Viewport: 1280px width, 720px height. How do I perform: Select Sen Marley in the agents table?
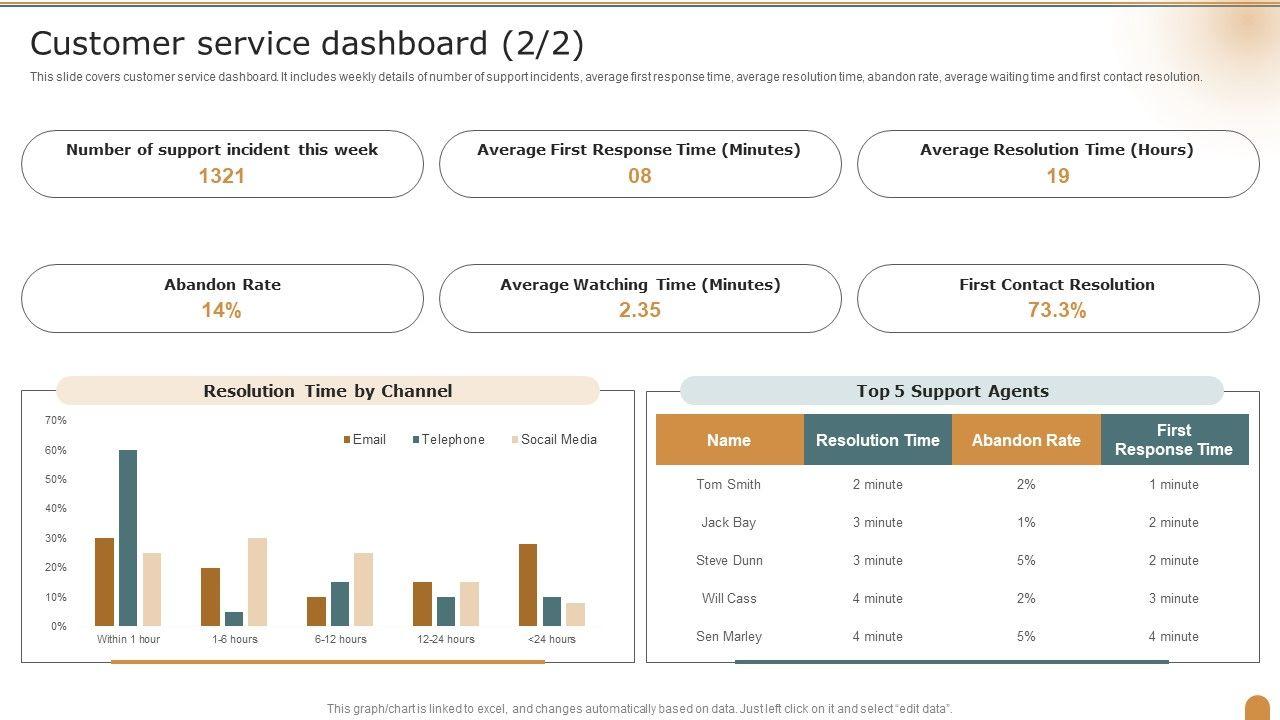pos(729,637)
